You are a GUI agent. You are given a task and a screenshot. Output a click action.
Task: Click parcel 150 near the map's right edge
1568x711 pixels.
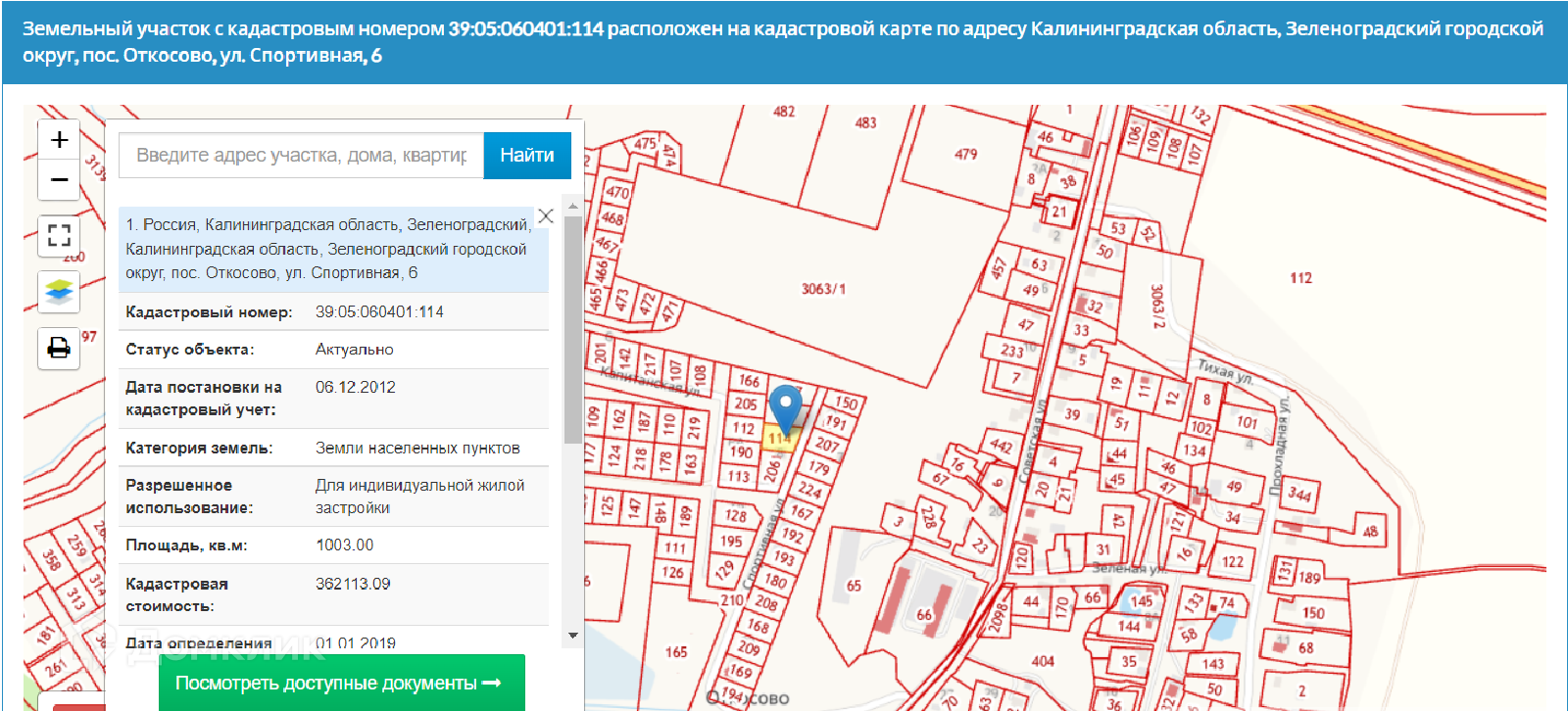tap(1313, 613)
